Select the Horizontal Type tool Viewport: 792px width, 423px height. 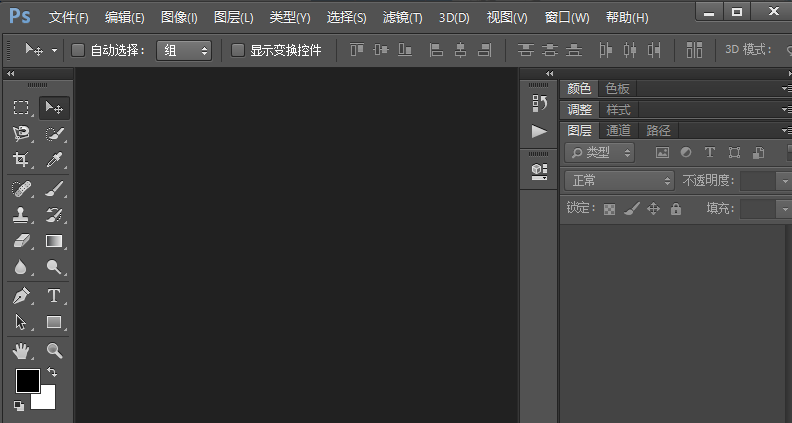[54, 296]
